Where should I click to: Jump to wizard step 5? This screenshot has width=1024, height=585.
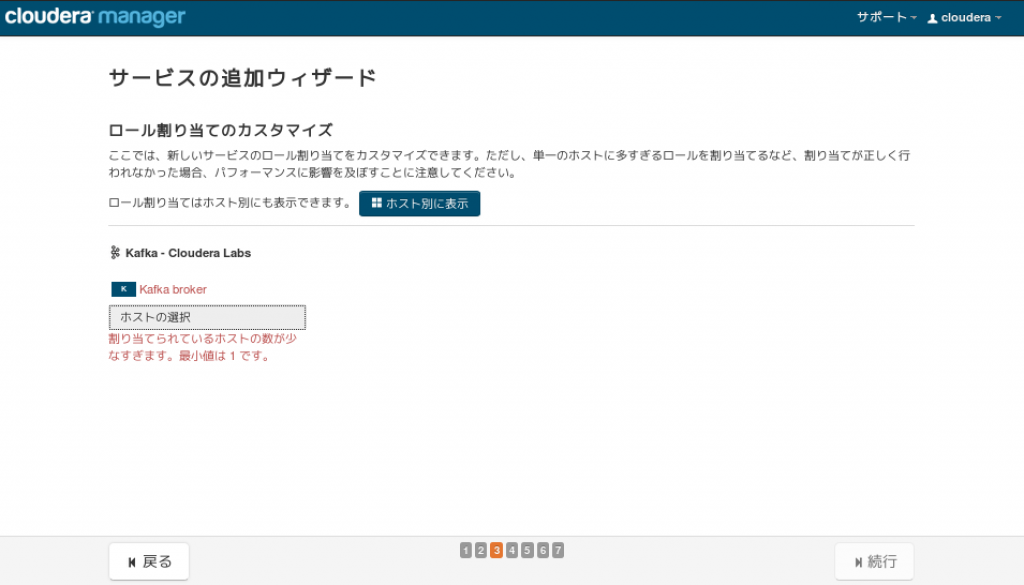coord(527,550)
